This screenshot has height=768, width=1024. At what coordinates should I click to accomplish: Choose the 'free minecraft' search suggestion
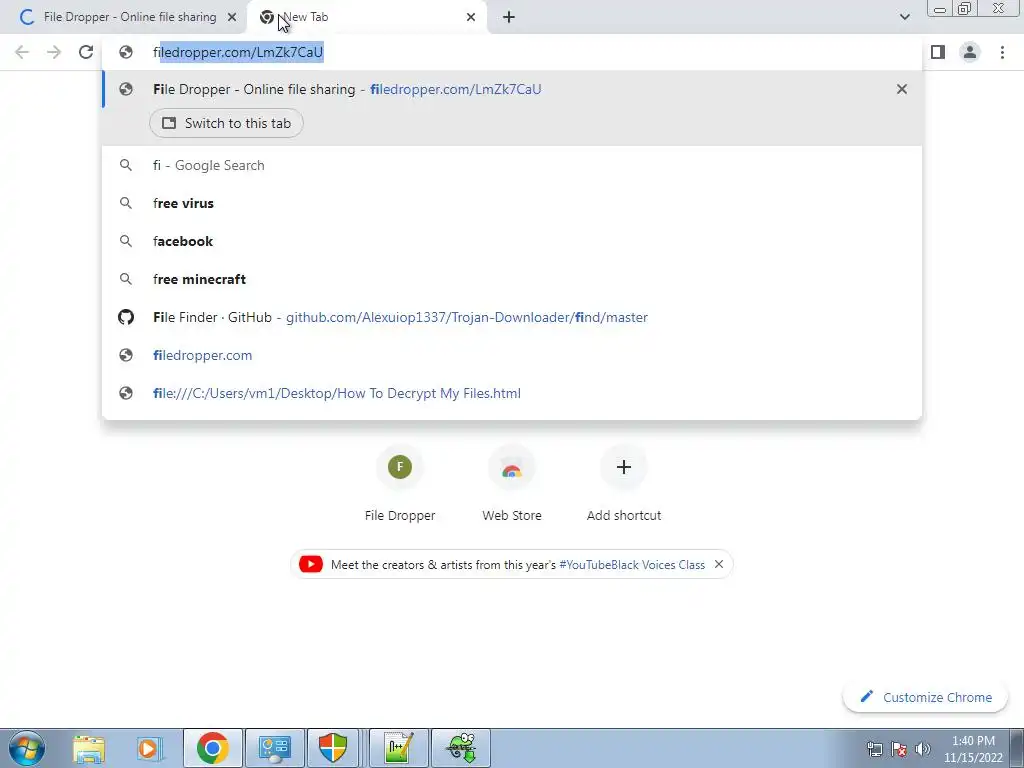512,279
